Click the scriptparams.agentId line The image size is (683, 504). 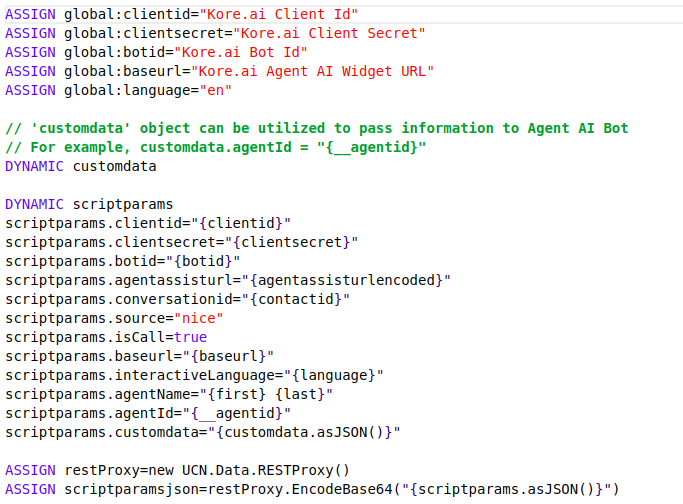pos(148,413)
